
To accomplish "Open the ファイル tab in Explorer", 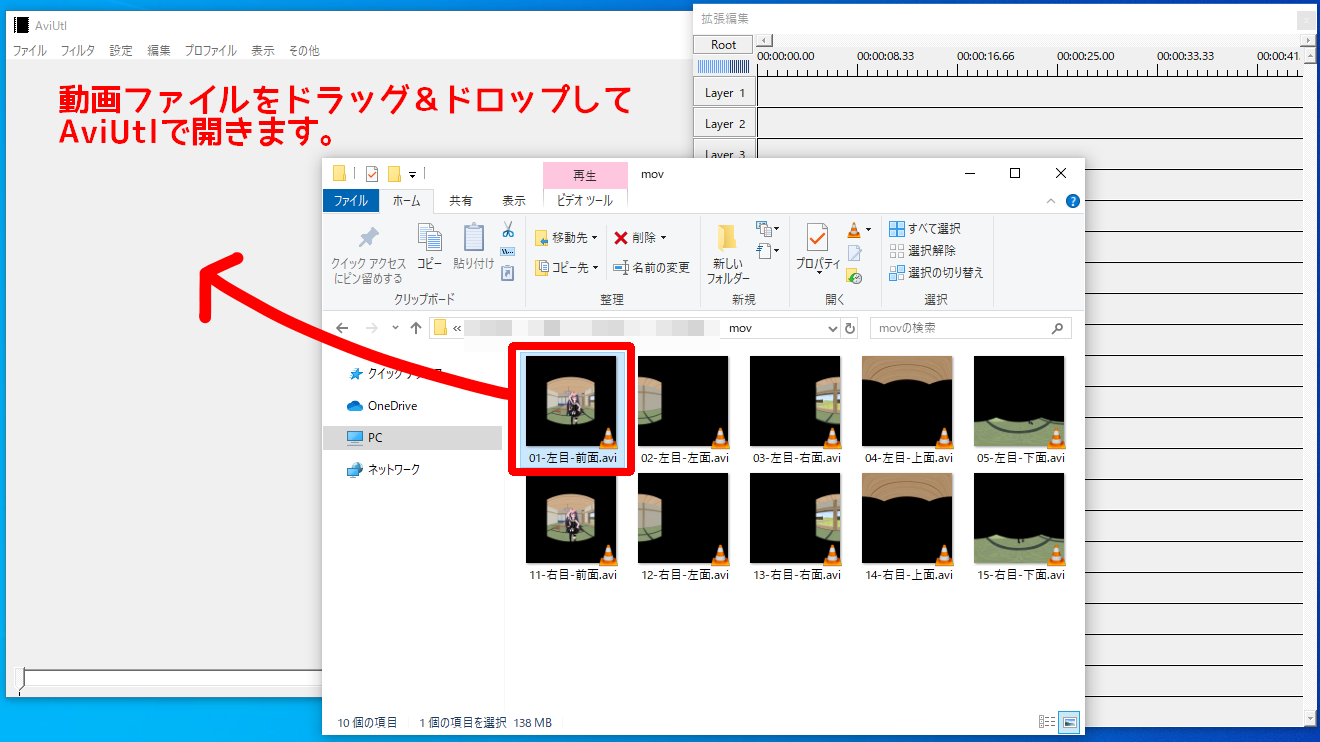I will point(350,201).
